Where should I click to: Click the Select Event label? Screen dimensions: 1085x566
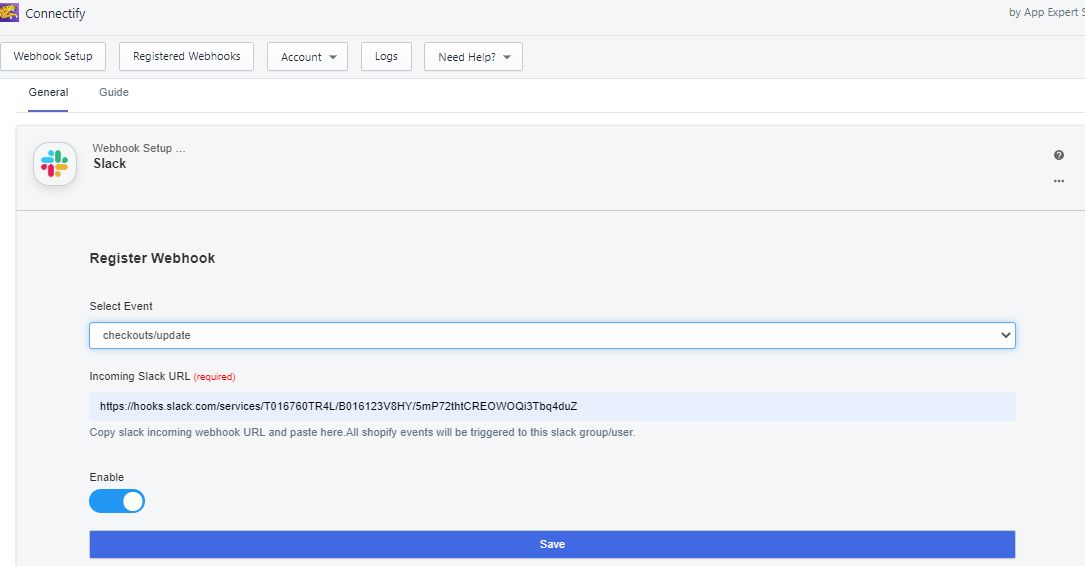click(121, 306)
